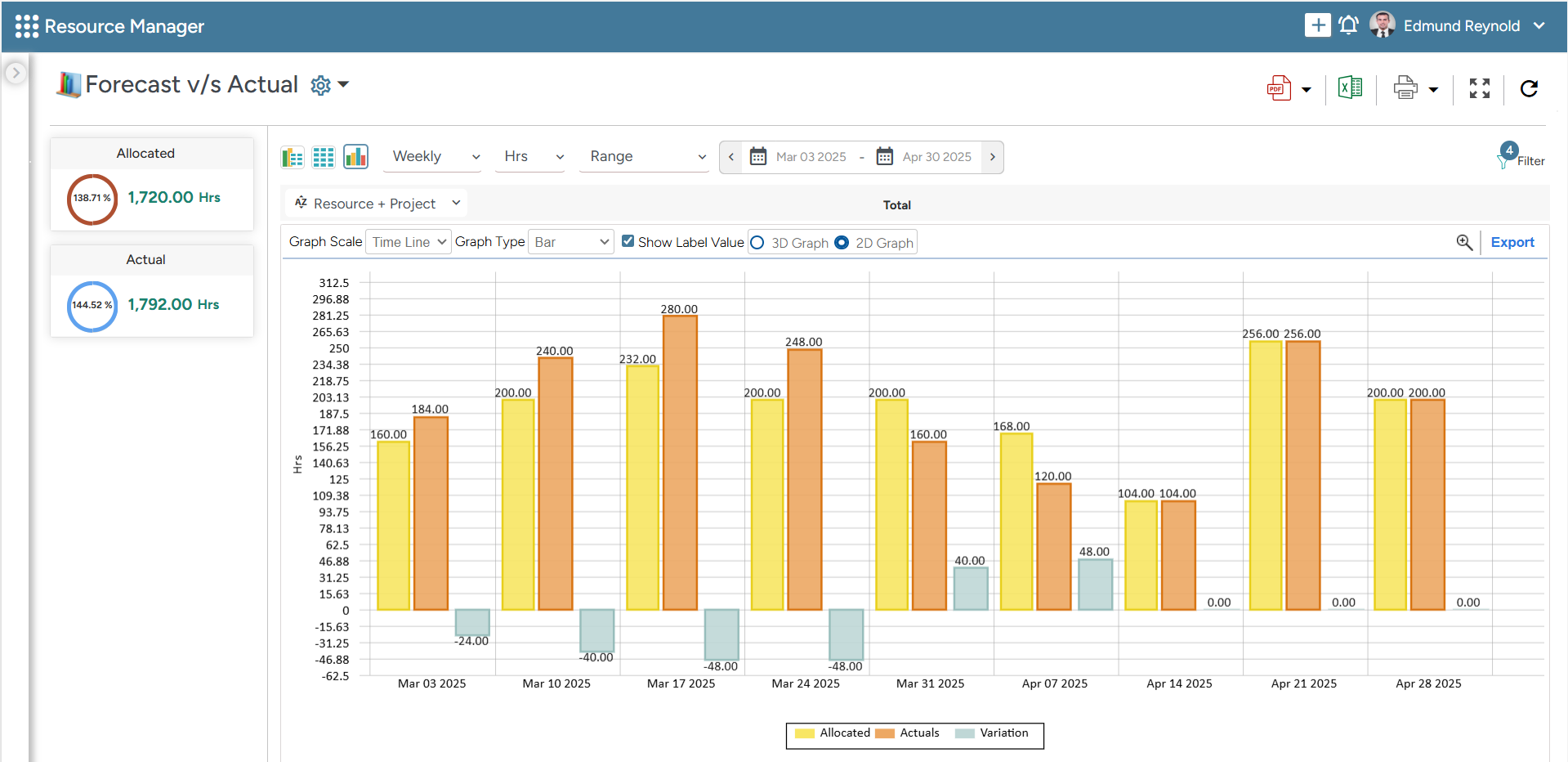Uncheck Show Label Value checkbox
Viewport: 1568px width, 762px height.
pos(628,241)
